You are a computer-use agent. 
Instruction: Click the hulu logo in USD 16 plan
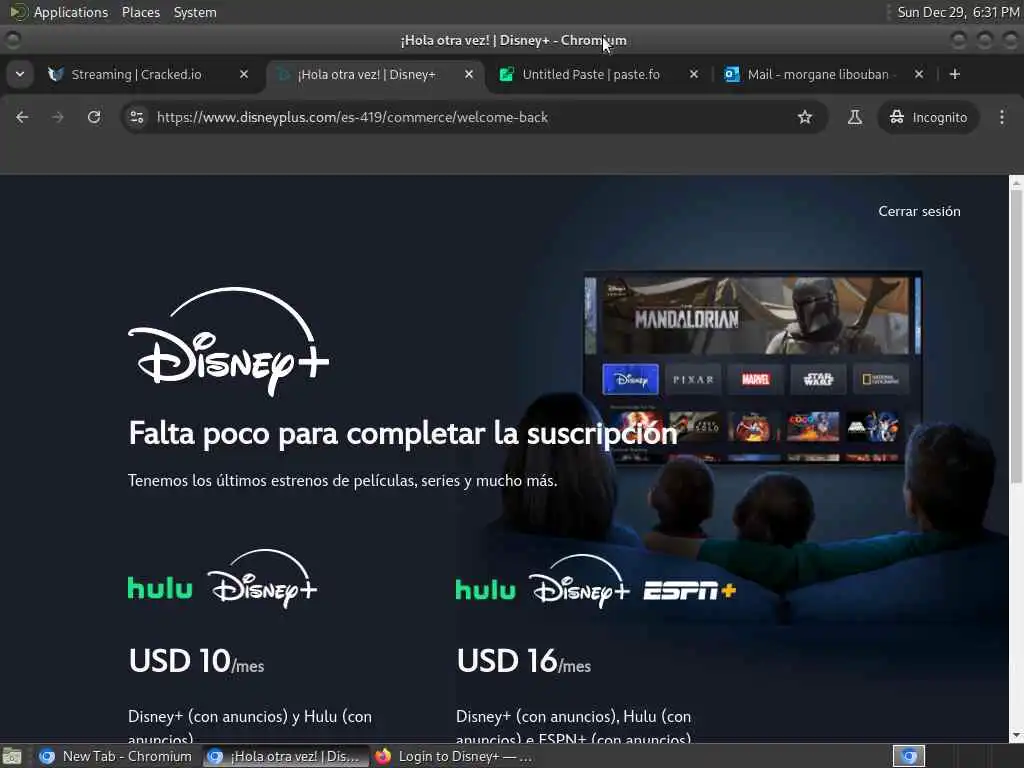485,589
